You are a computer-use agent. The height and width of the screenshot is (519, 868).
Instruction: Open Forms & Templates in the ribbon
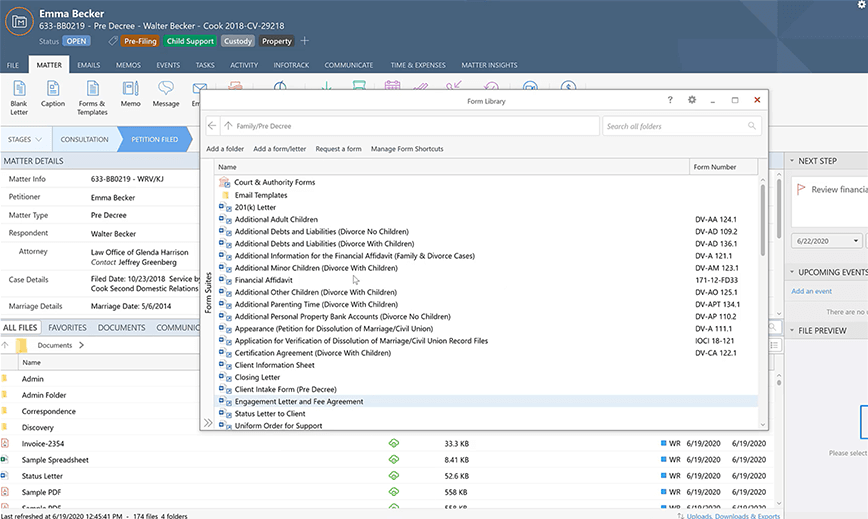pos(92,98)
